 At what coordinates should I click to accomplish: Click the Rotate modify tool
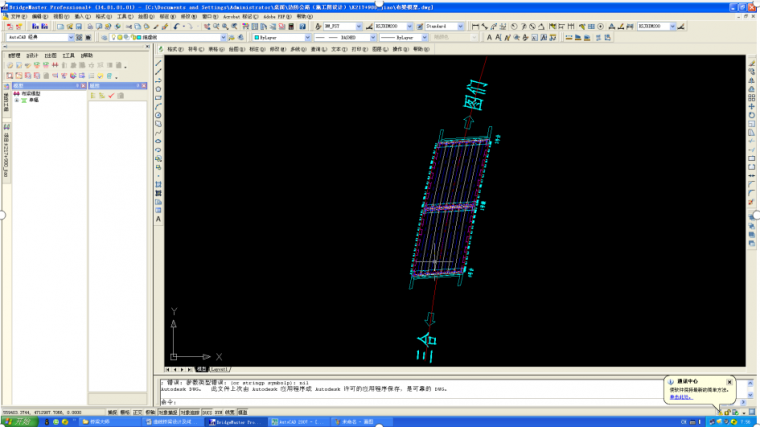point(752,115)
